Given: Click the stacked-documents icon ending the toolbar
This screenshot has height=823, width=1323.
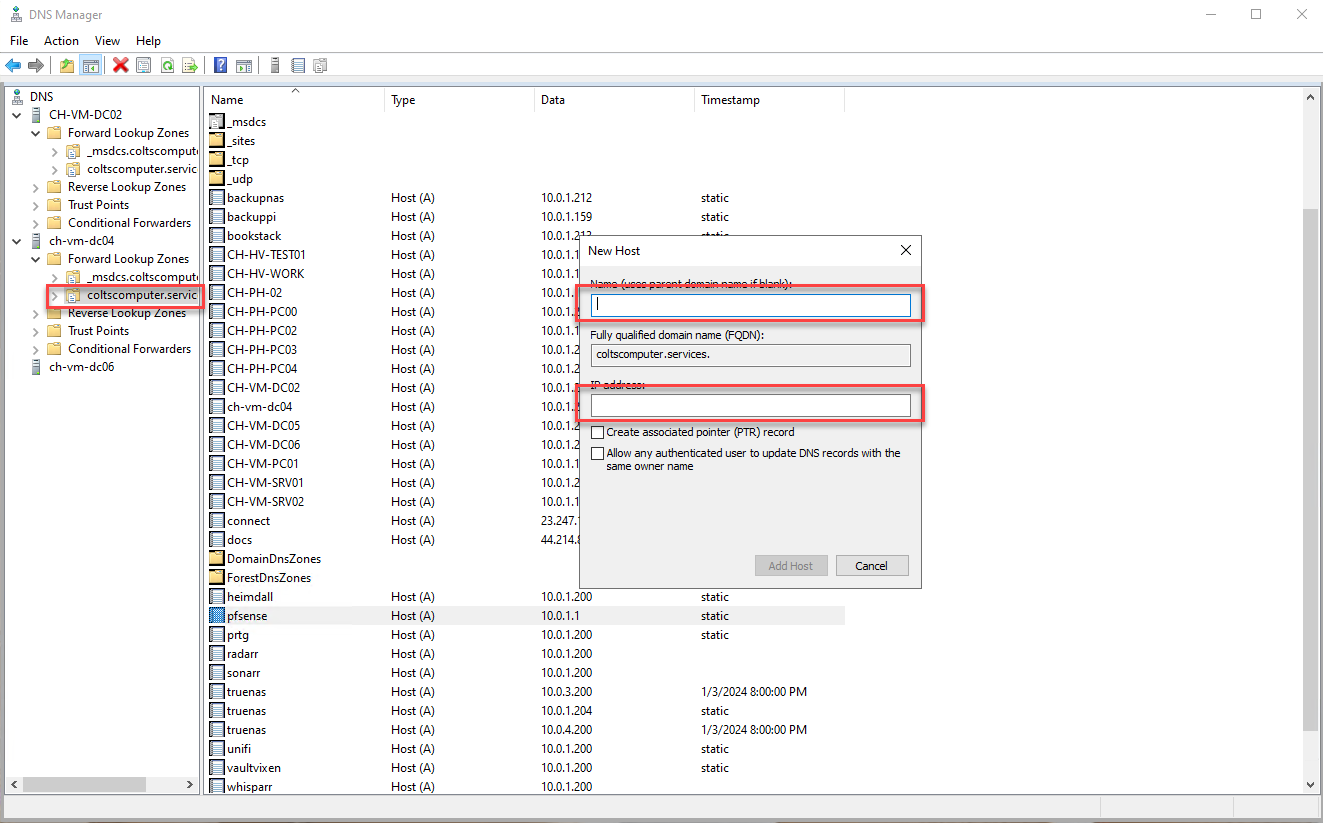Looking at the screenshot, I should coord(320,65).
